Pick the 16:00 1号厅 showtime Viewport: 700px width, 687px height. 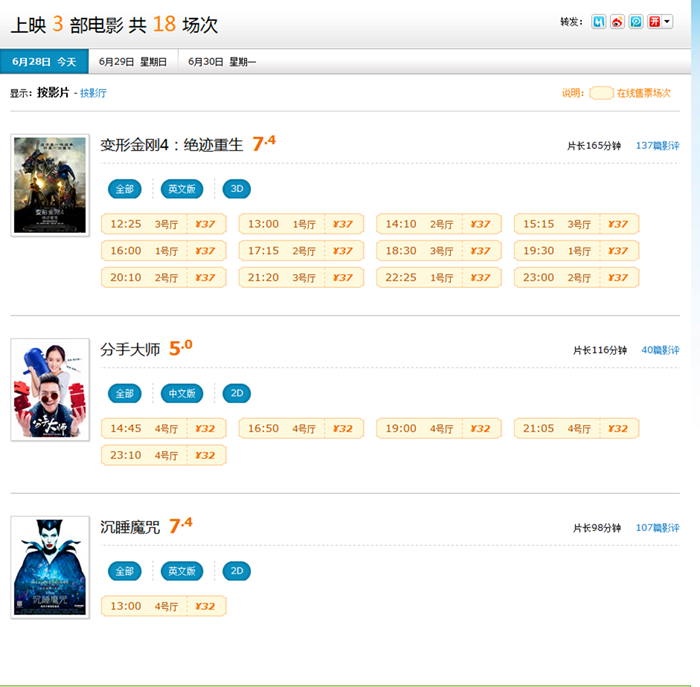pyautogui.click(x=164, y=250)
